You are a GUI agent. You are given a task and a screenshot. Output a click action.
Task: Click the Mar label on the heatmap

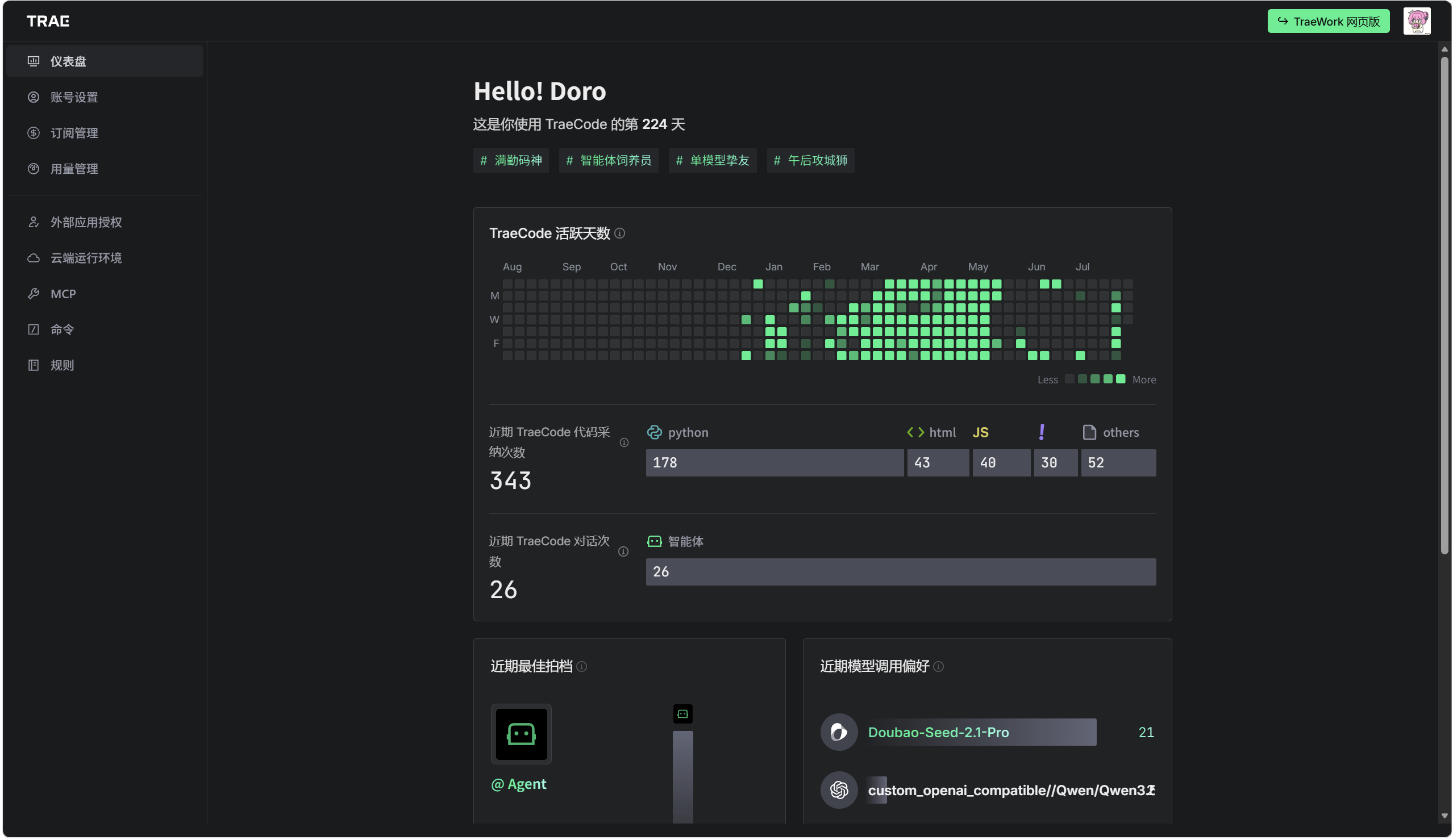pyautogui.click(x=869, y=266)
